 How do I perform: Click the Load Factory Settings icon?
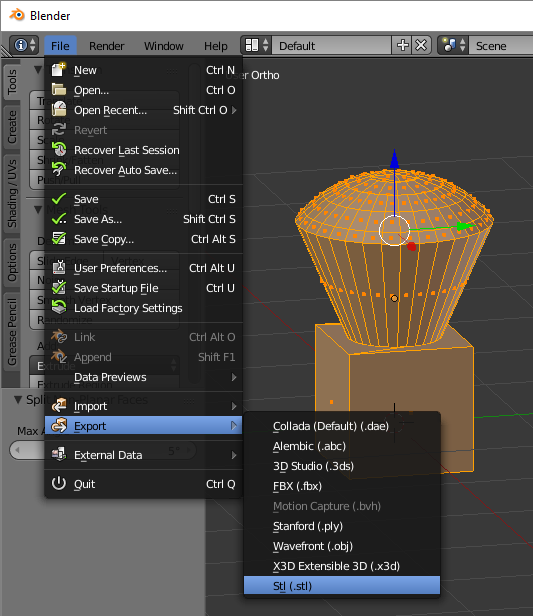click(59, 308)
